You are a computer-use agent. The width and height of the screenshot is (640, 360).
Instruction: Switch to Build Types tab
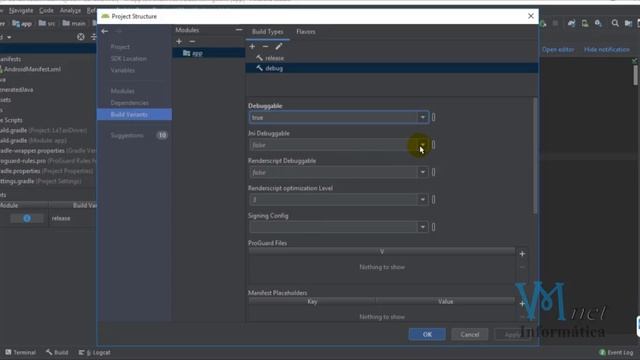[x=267, y=32]
